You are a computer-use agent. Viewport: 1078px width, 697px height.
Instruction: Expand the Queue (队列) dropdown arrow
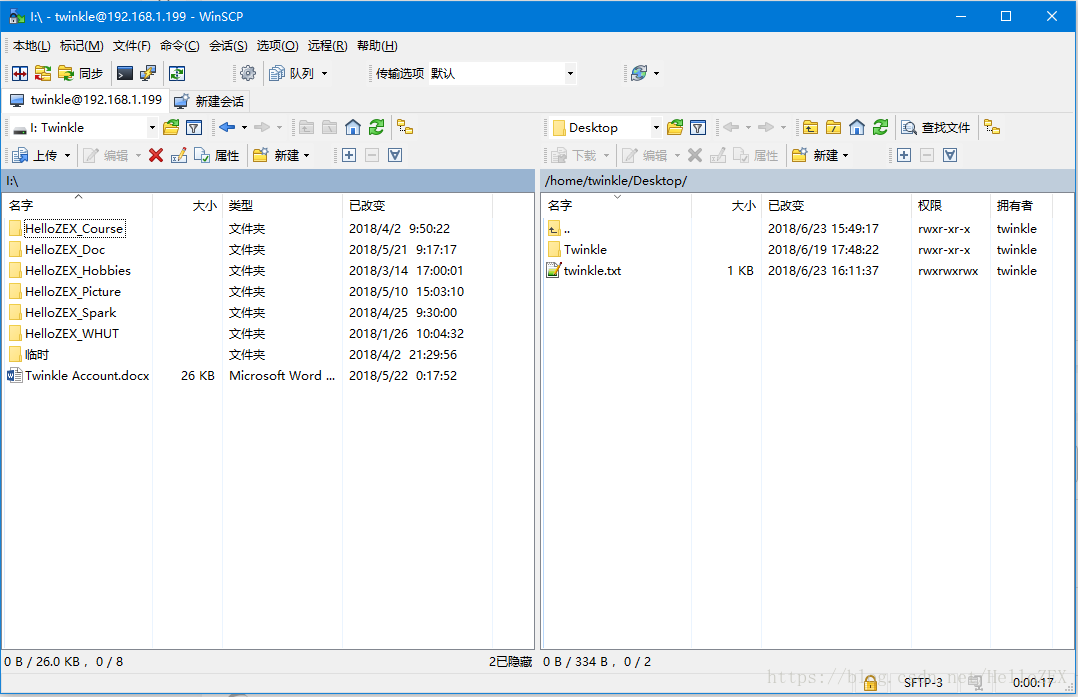[324, 74]
